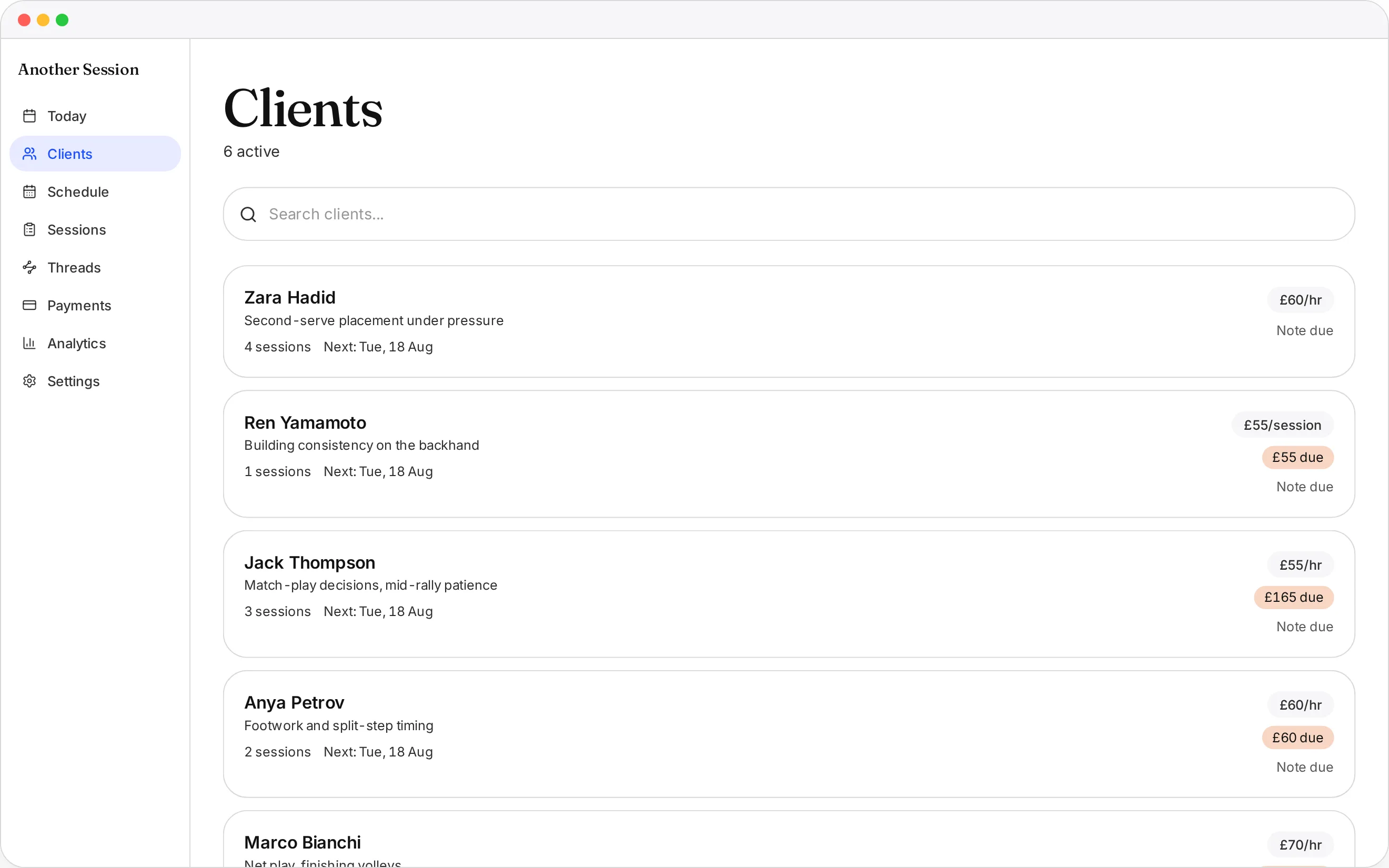Close the window with the red button
Image resolution: width=1389 pixels, height=868 pixels.
(x=24, y=20)
